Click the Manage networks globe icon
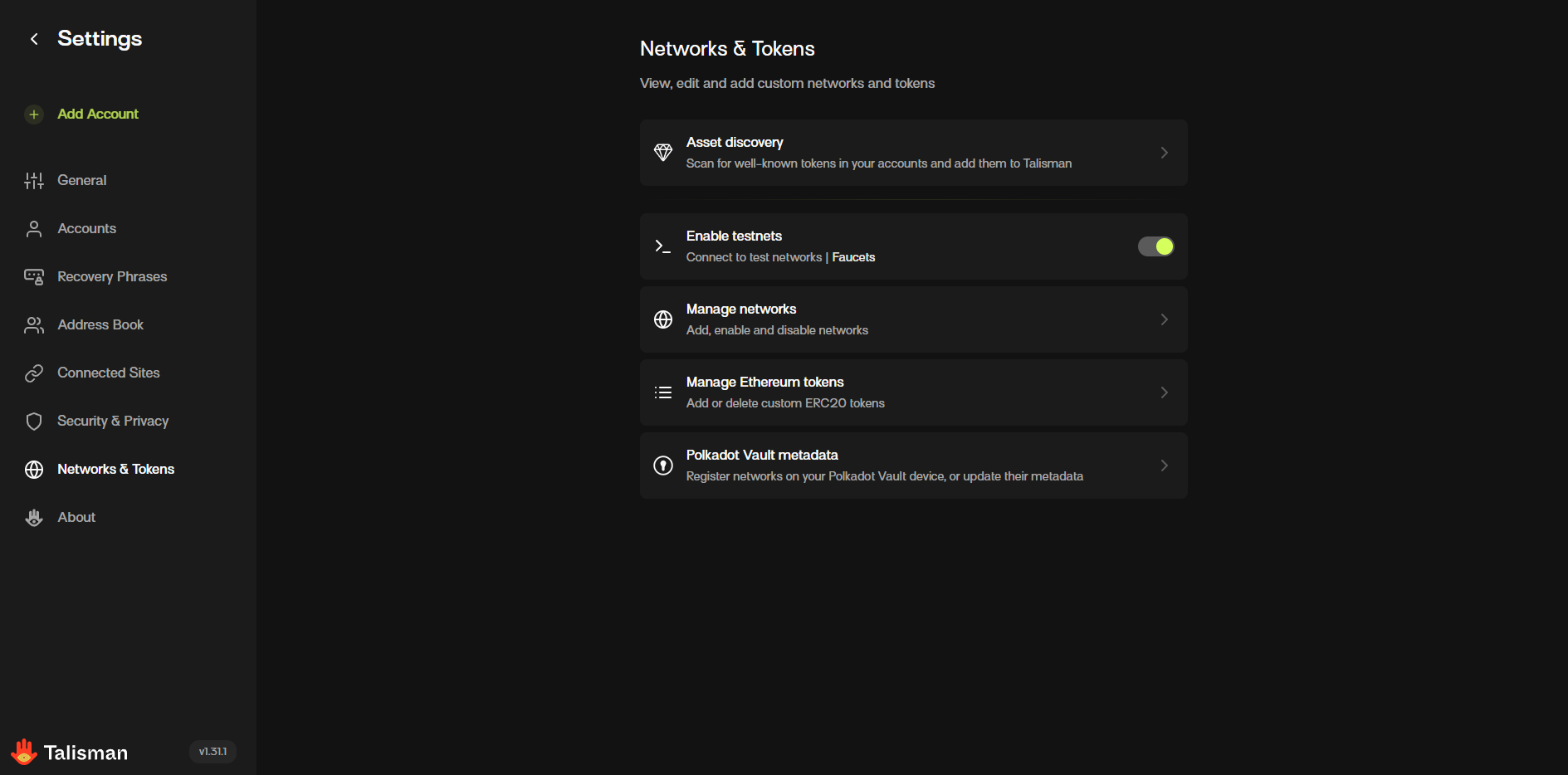The width and height of the screenshot is (1568, 775). 663,319
